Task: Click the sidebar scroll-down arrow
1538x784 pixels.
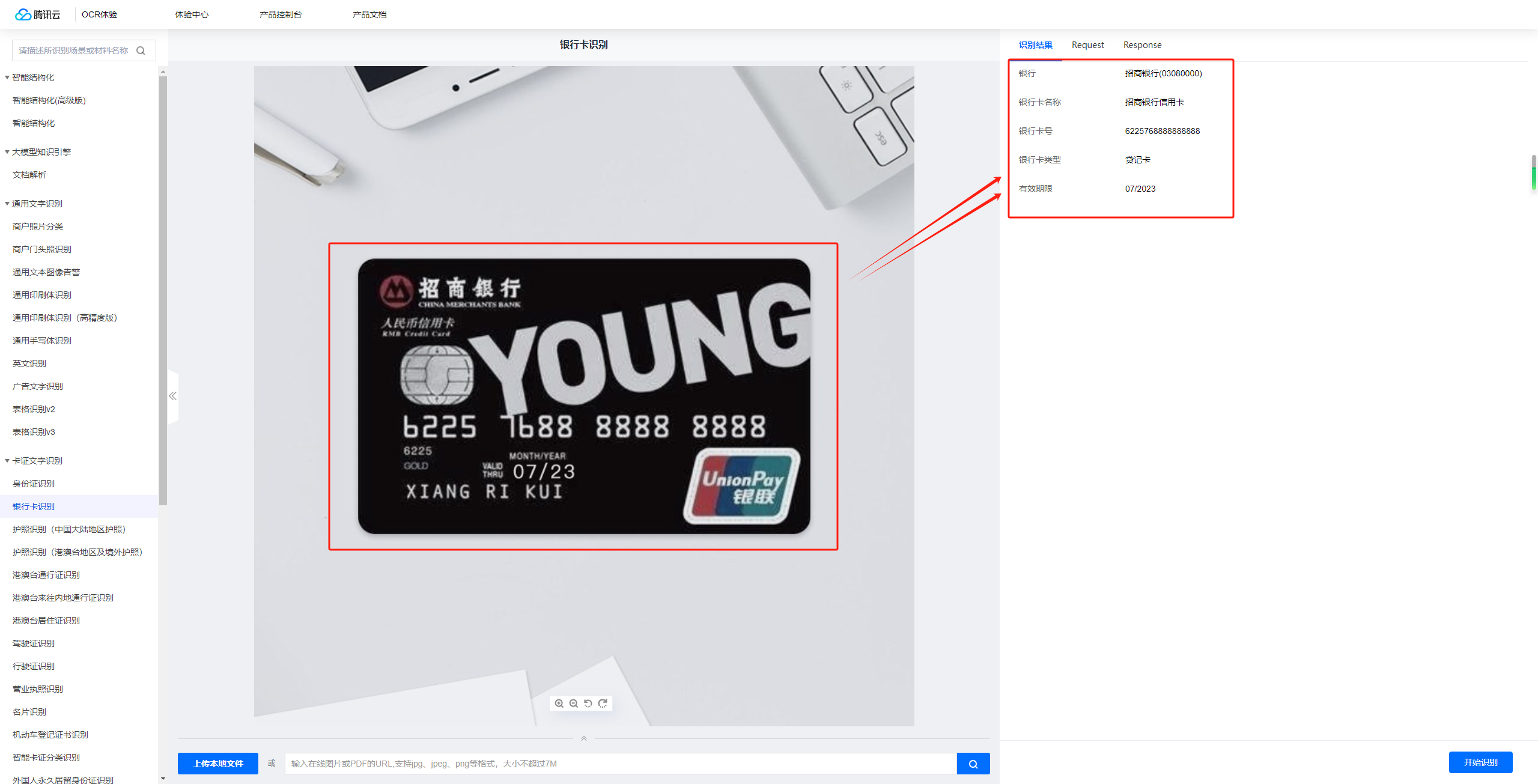Action: (x=163, y=779)
